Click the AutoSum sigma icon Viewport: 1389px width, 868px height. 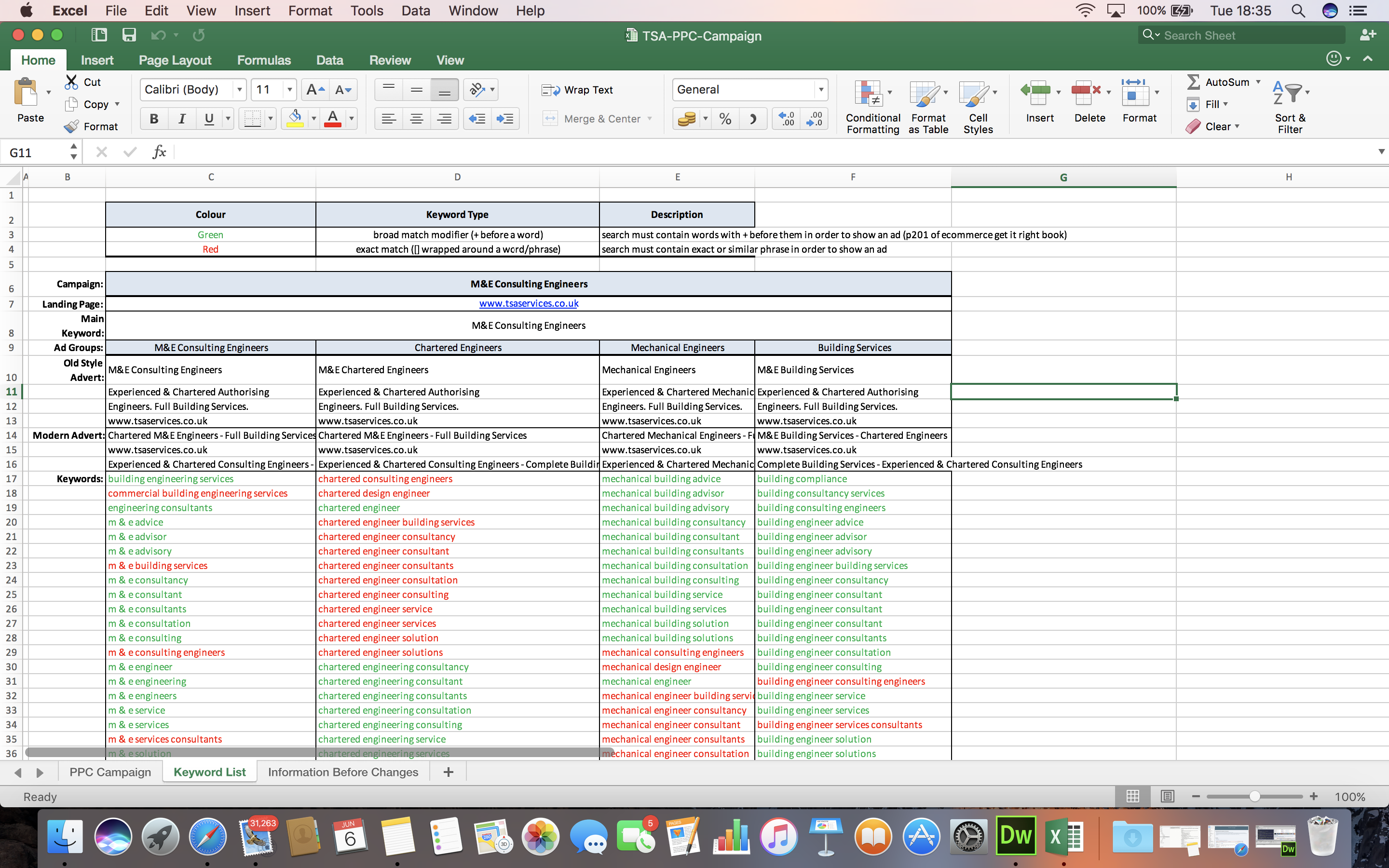click(x=1193, y=82)
